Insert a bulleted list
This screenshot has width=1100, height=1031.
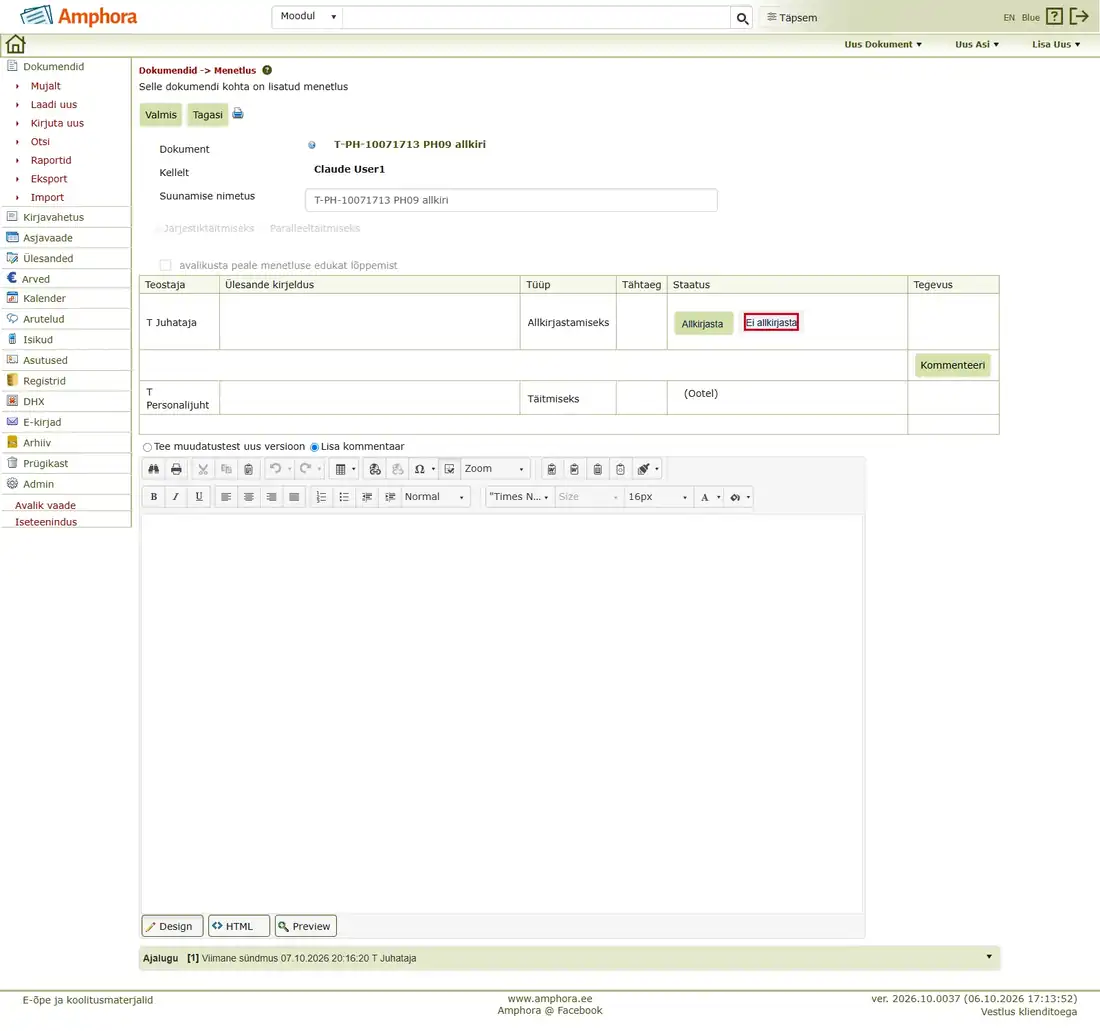(x=344, y=497)
